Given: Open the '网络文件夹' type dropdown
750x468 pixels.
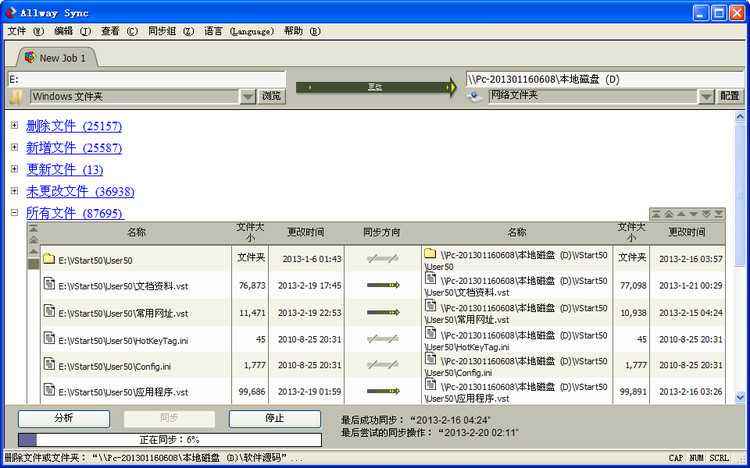Looking at the screenshot, I should [x=706, y=97].
